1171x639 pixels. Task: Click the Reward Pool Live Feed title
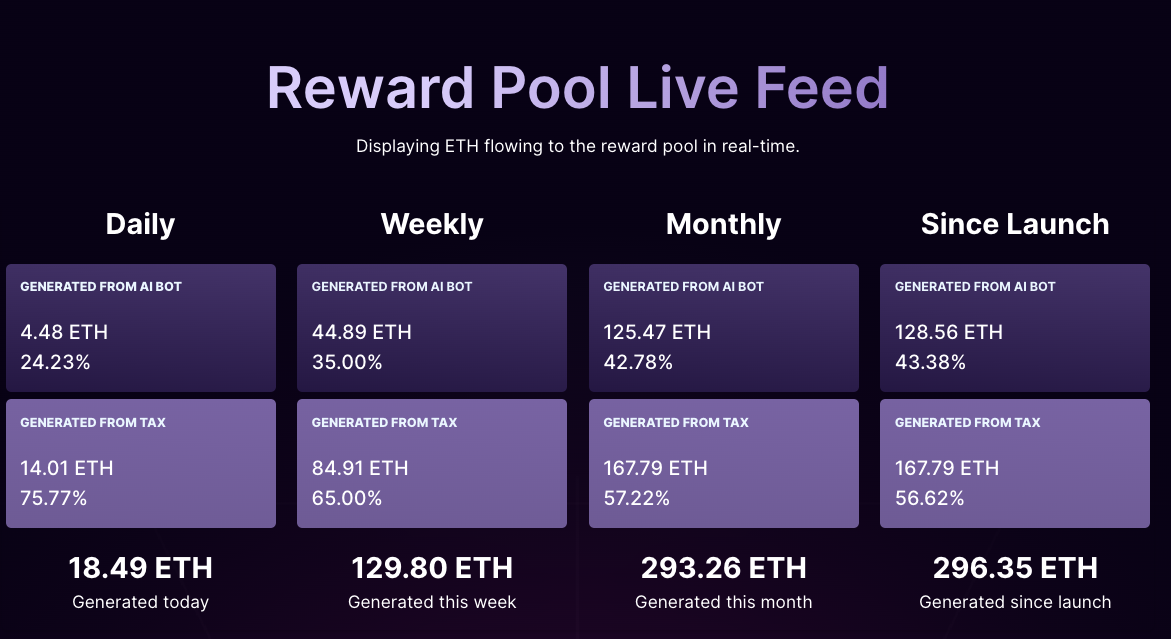point(577,88)
